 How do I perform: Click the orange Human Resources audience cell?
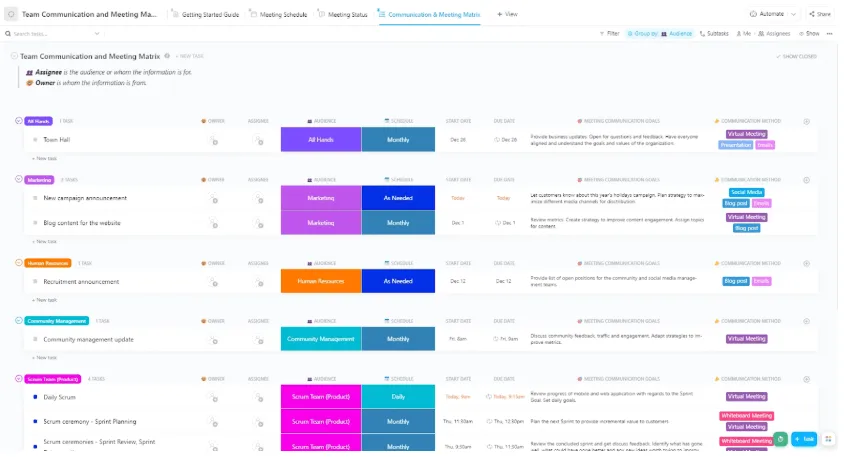click(x=321, y=281)
